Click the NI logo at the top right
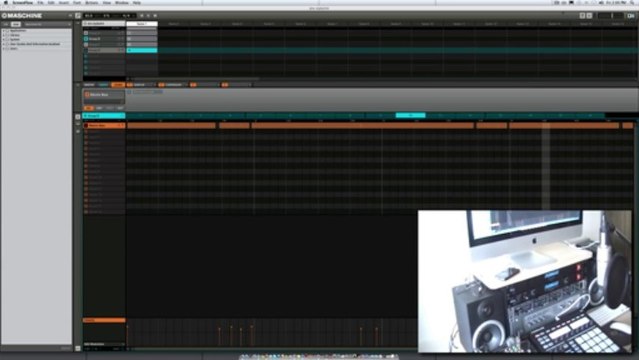The width and height of the screenshot is (639, 360). click(x=631, y=15)
